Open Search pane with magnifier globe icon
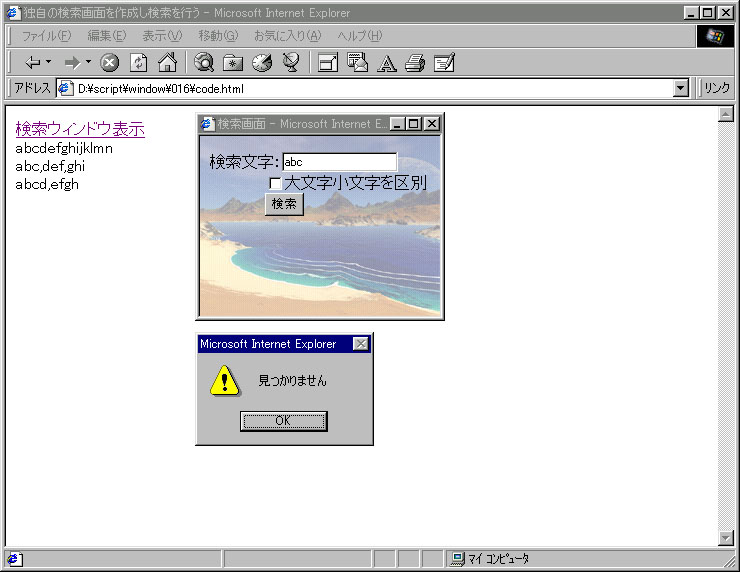This screenshot has width=740, height=572. 204,62
